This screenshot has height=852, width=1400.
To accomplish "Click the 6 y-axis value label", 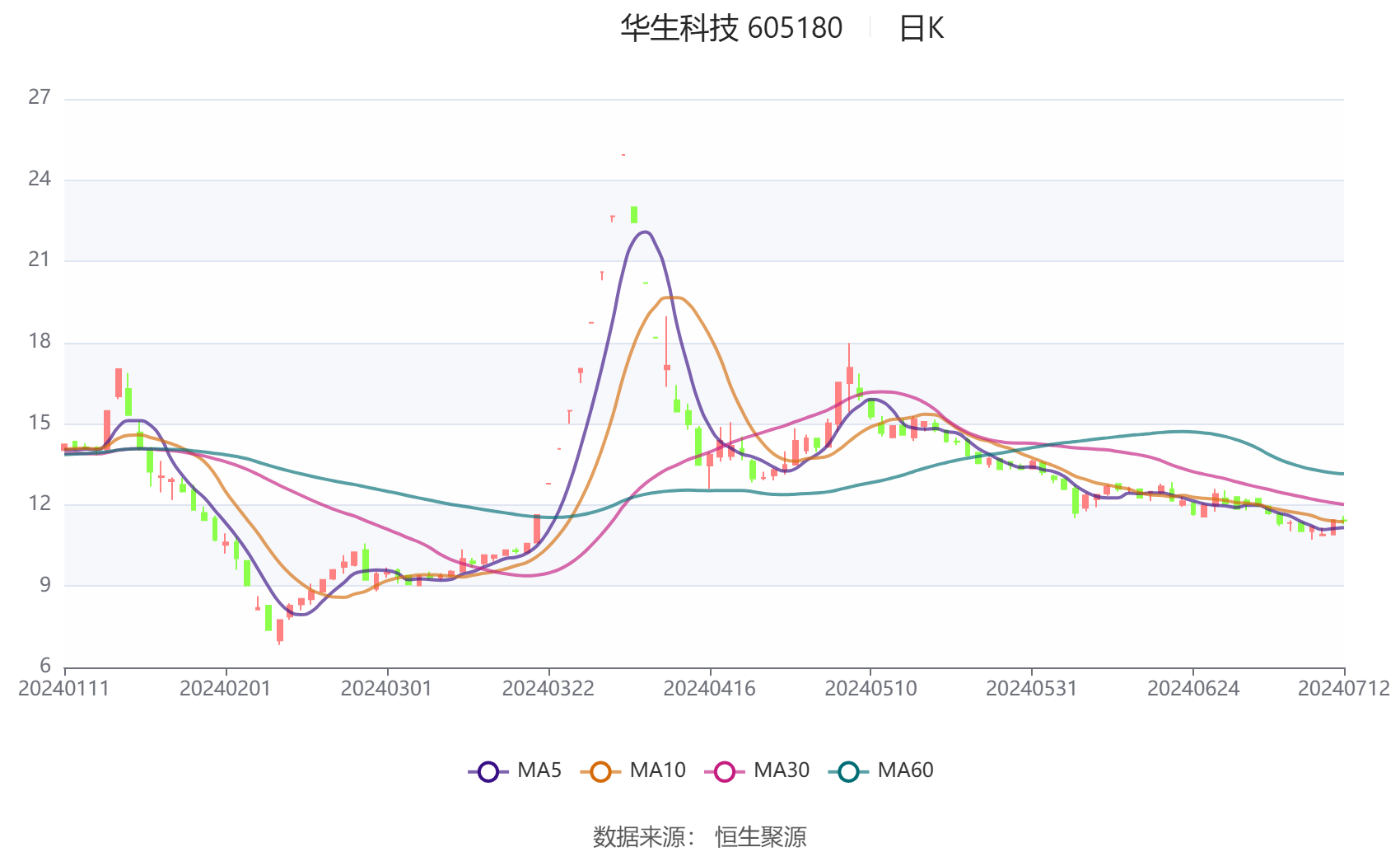I will click(45, 666).
